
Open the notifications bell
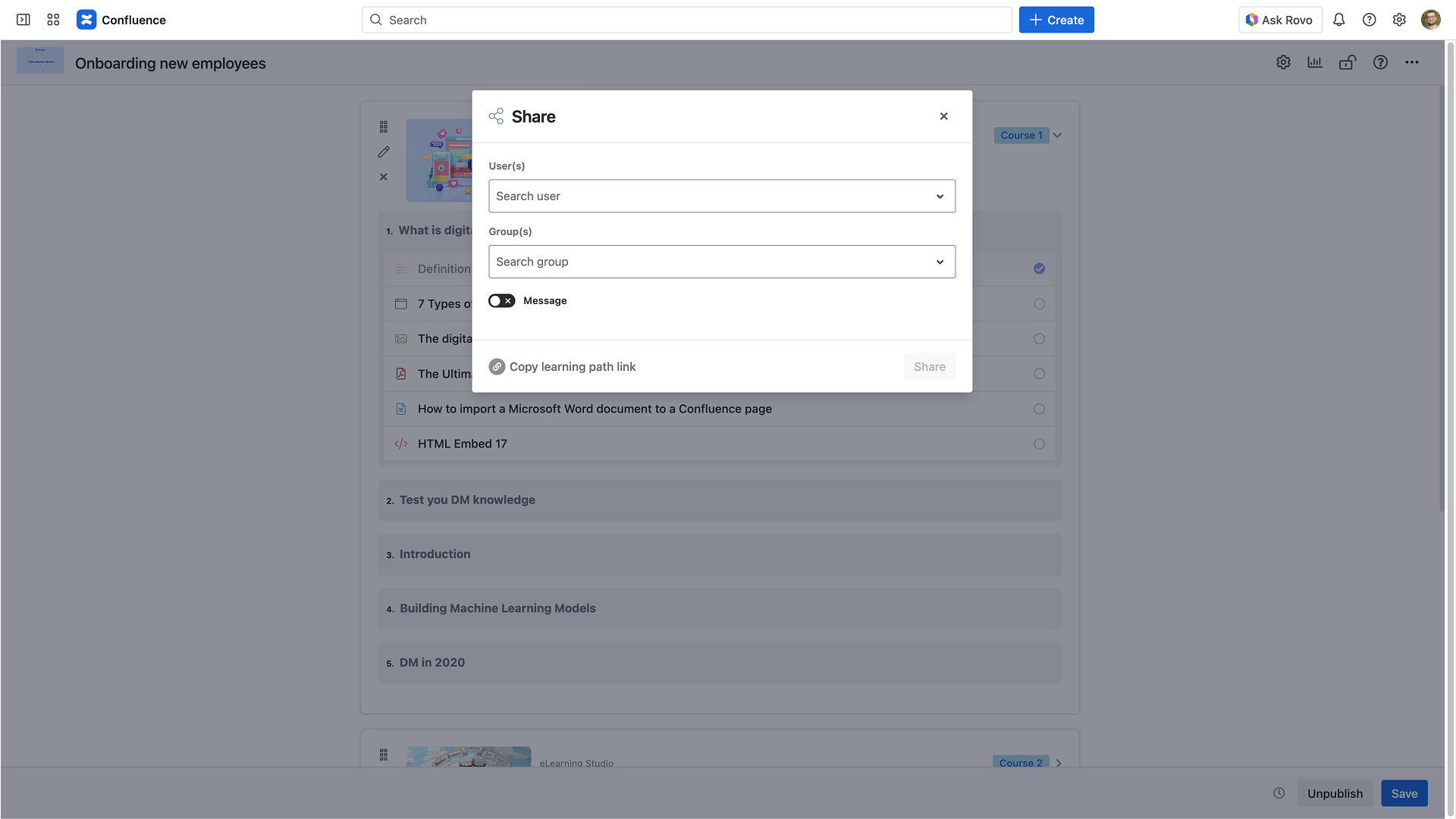(1338, 20)
